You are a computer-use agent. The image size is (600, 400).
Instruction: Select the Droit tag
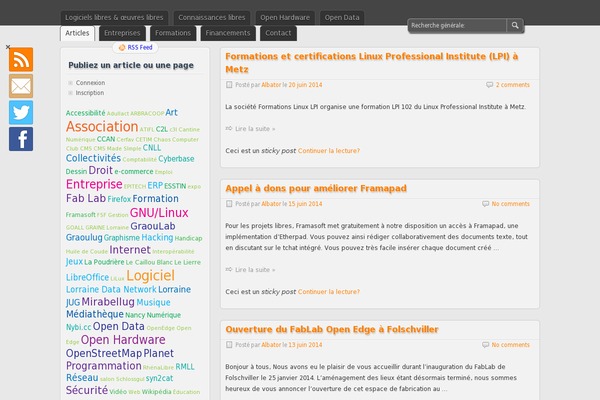tap(101, 170)
